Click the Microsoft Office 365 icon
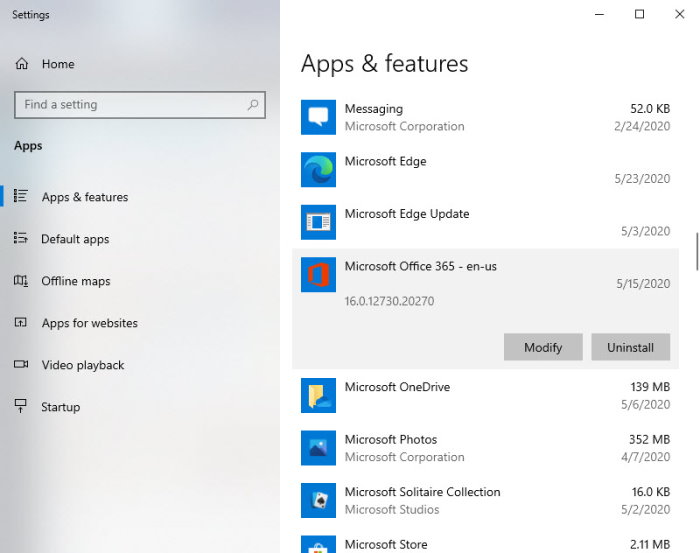This screenshot has height=553, width=700. (318, 274)
